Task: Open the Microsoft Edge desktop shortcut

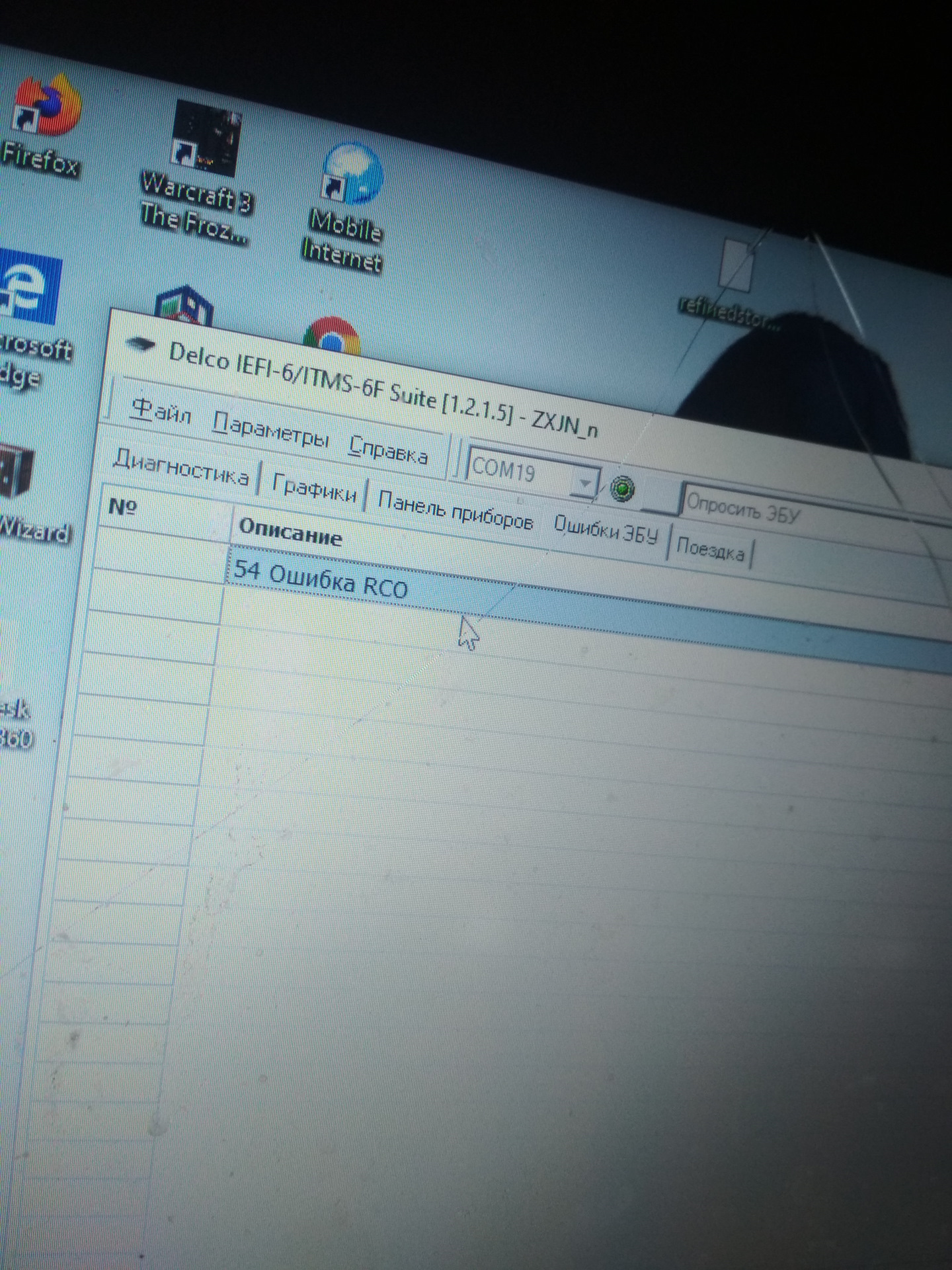Action: (x=31, y=319)
